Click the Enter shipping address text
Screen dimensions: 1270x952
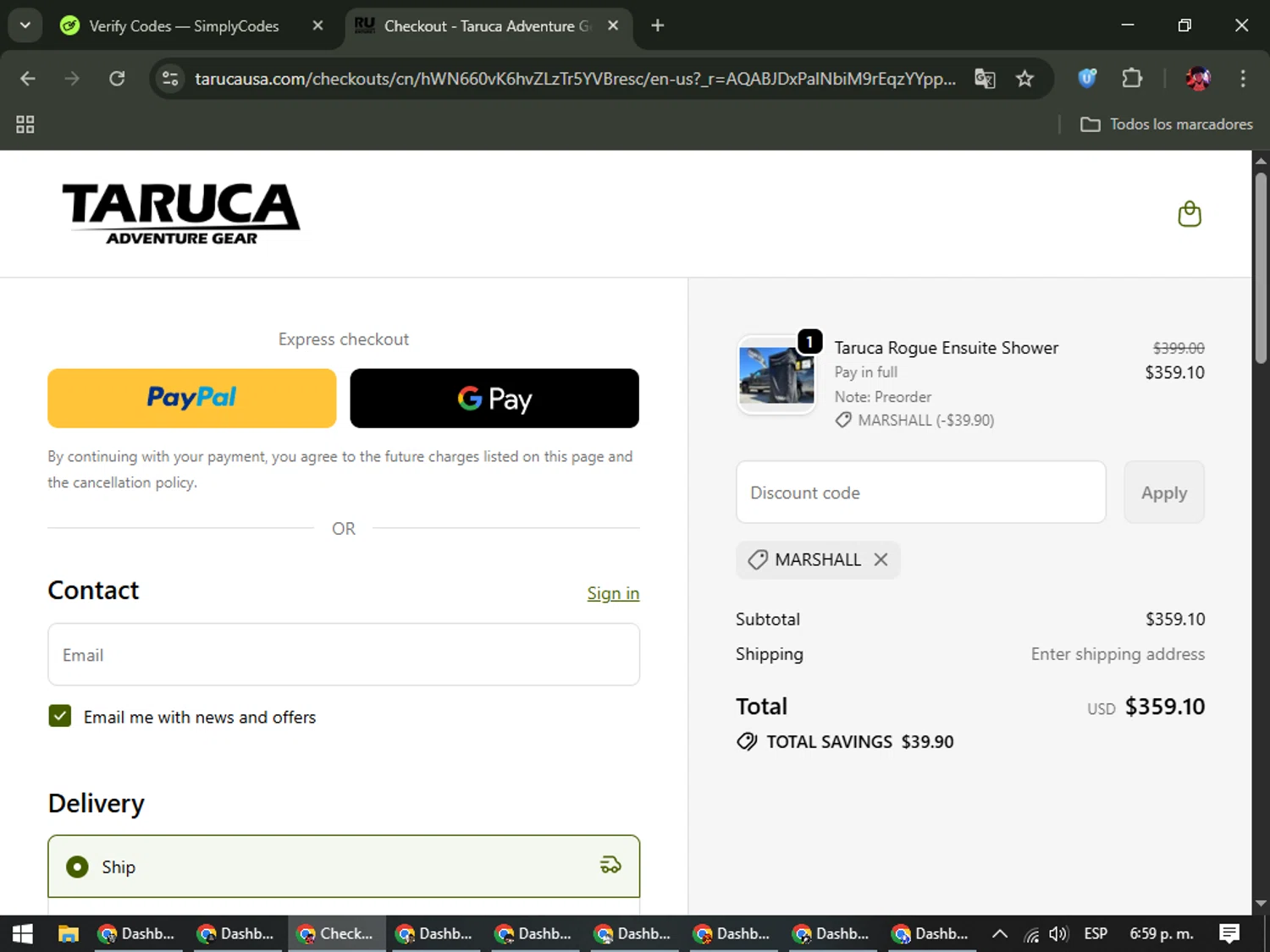1118,654
